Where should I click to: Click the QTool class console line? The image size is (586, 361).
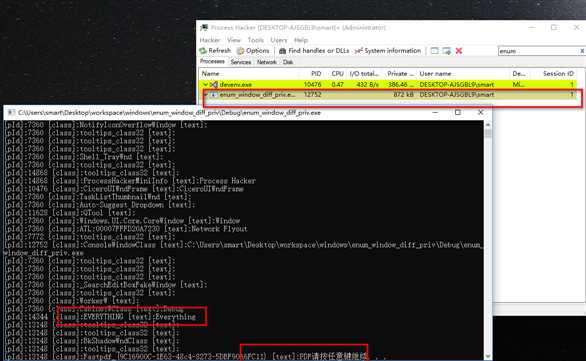coord(70,213)
